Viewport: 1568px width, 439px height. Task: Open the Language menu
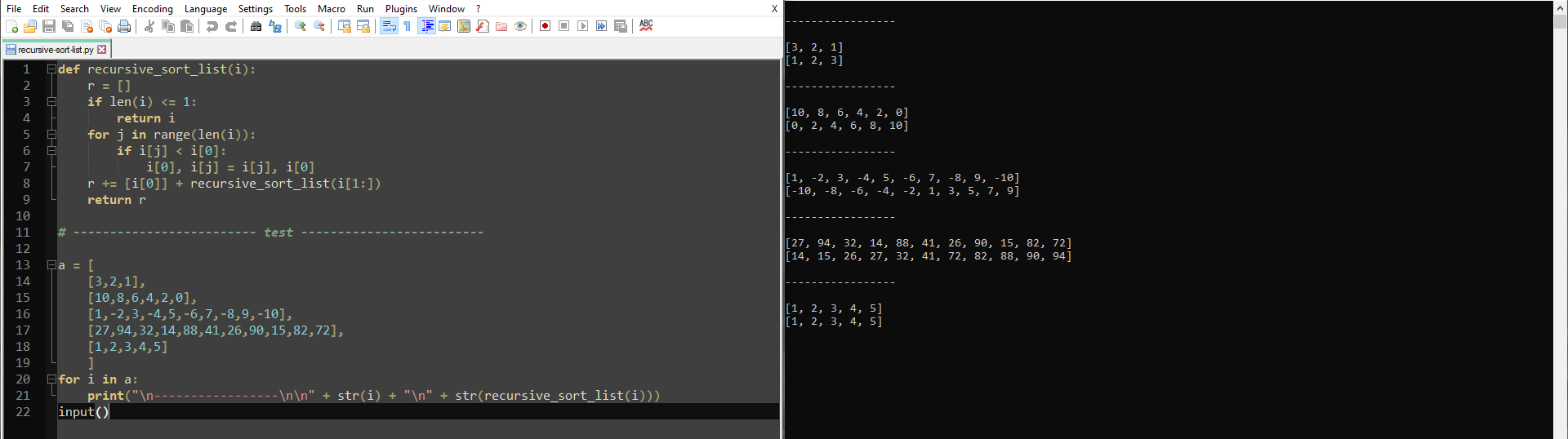(x=206, y=9)
